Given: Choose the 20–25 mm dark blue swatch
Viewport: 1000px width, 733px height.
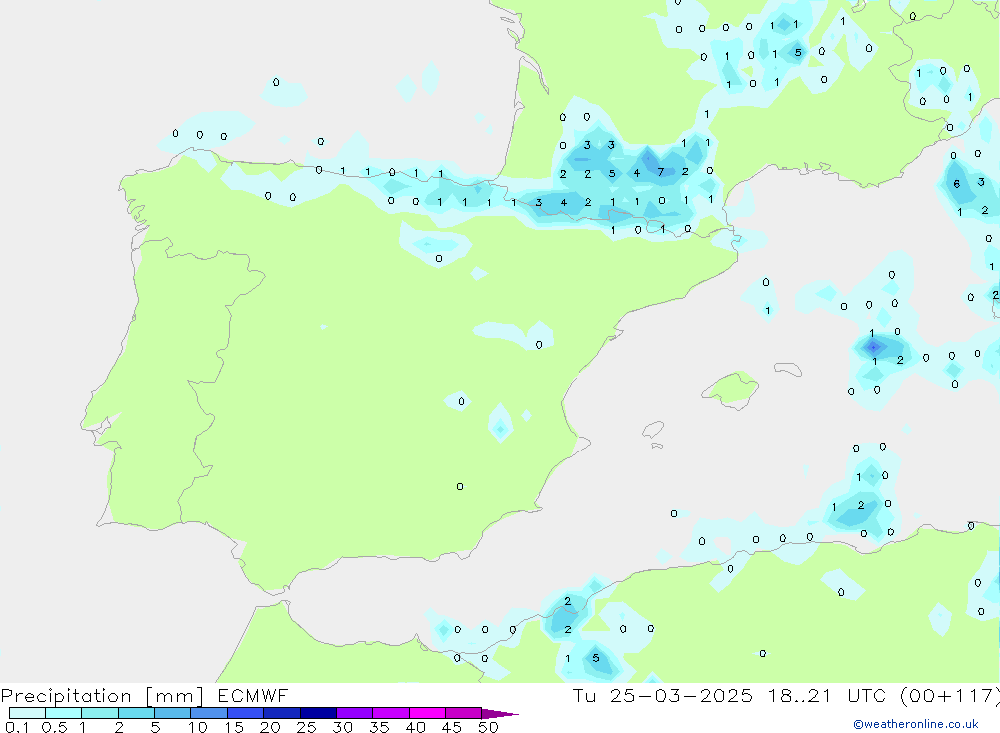Looking at the screenshot, I should click(x=281, y=713).
